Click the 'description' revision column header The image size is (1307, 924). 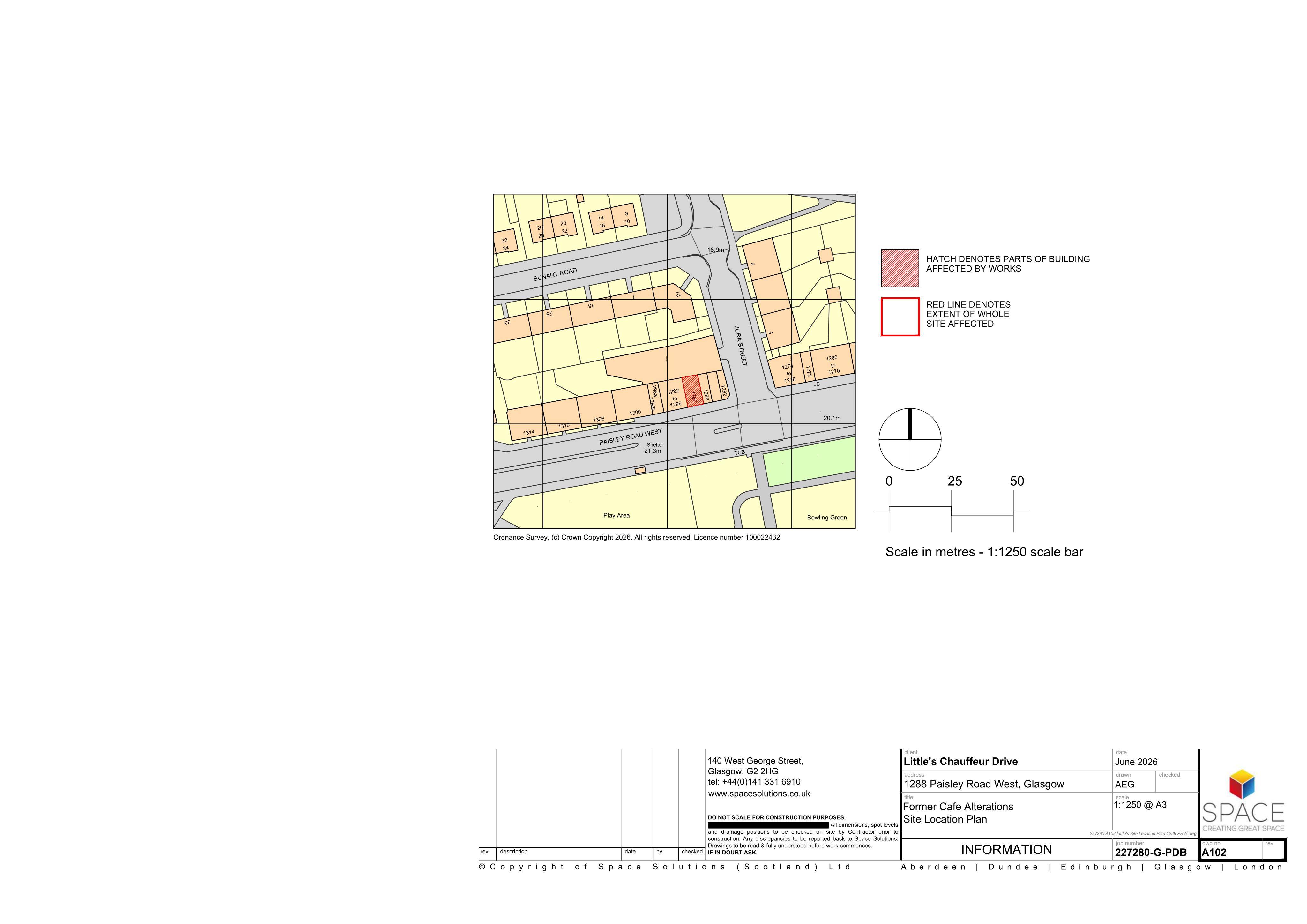(513, 852)
